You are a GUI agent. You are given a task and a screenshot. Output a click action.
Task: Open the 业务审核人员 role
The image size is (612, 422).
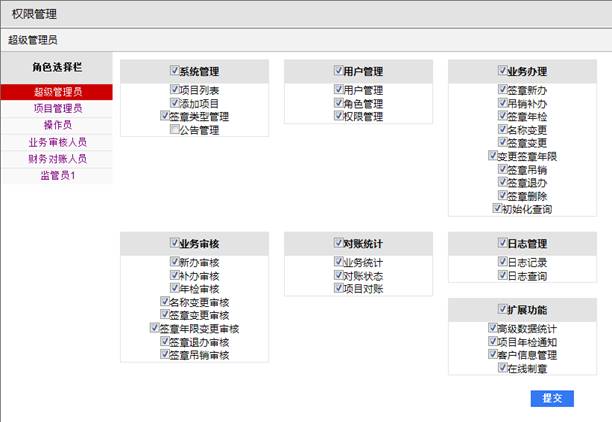click(x=57, y=142)
